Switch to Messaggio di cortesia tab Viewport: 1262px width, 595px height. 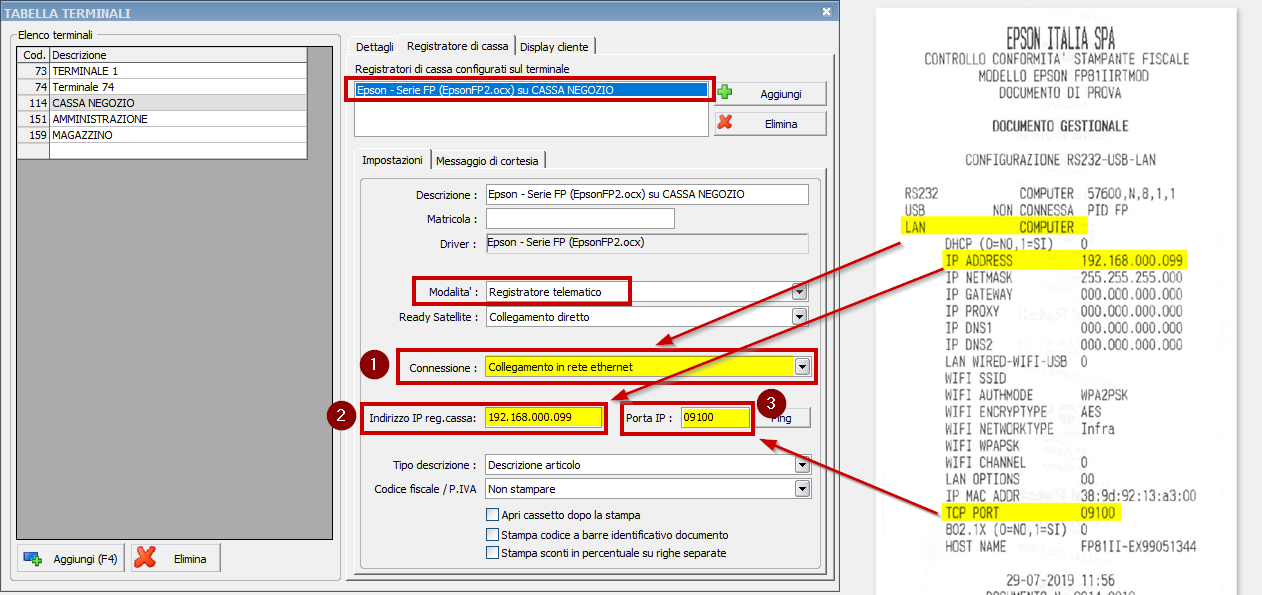pyautogui.click(x=490, y=161)
